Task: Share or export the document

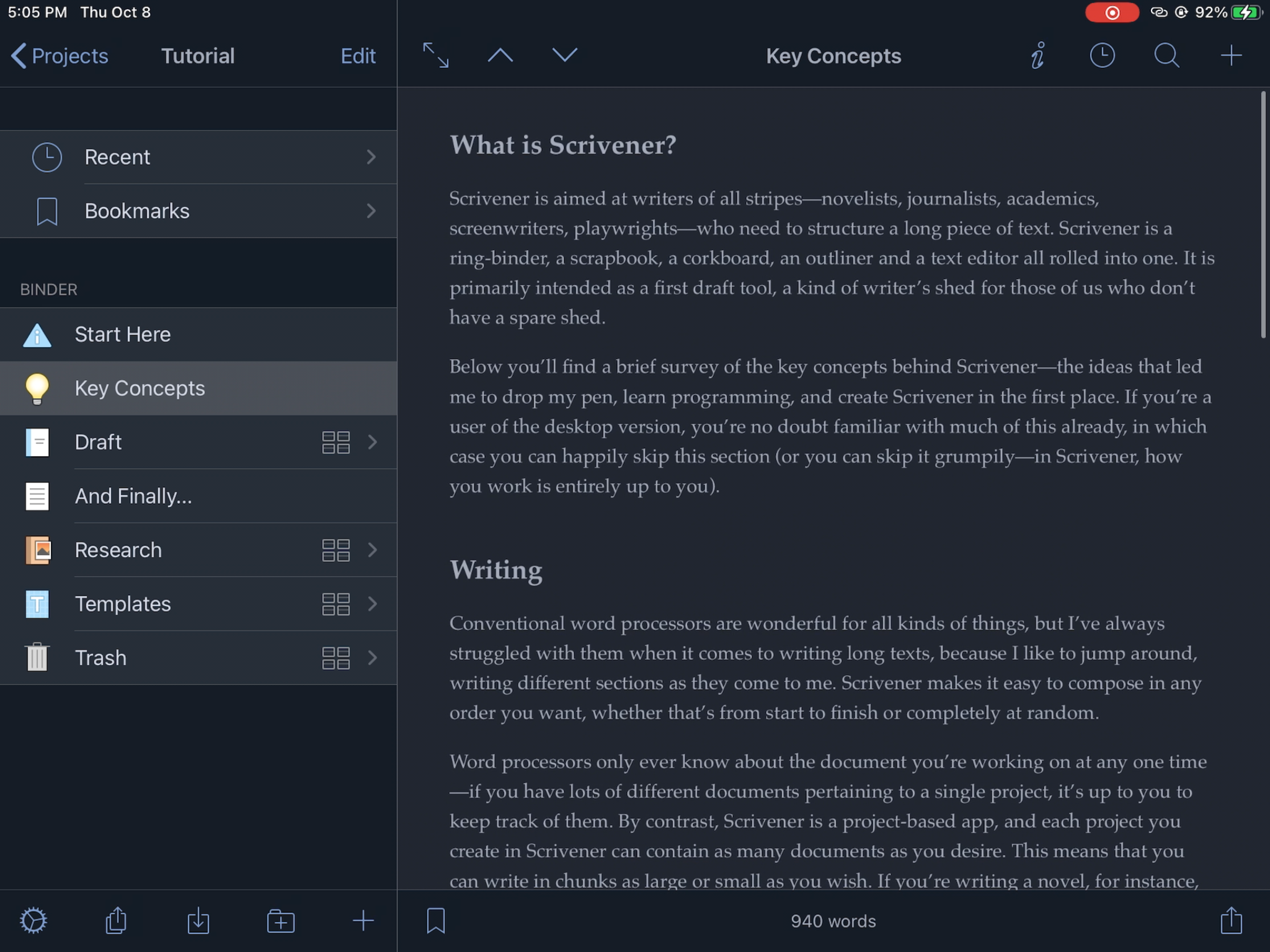Action: (x=1231, y=920)
